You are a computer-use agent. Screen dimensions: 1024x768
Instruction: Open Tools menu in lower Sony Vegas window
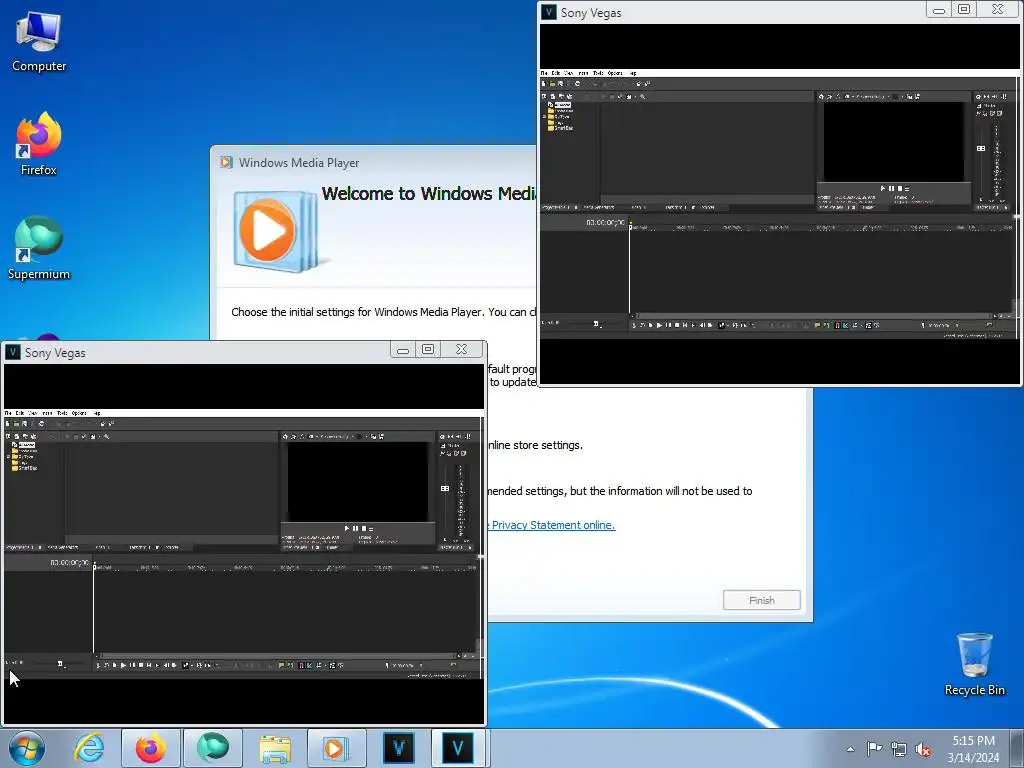coord(62,413)
